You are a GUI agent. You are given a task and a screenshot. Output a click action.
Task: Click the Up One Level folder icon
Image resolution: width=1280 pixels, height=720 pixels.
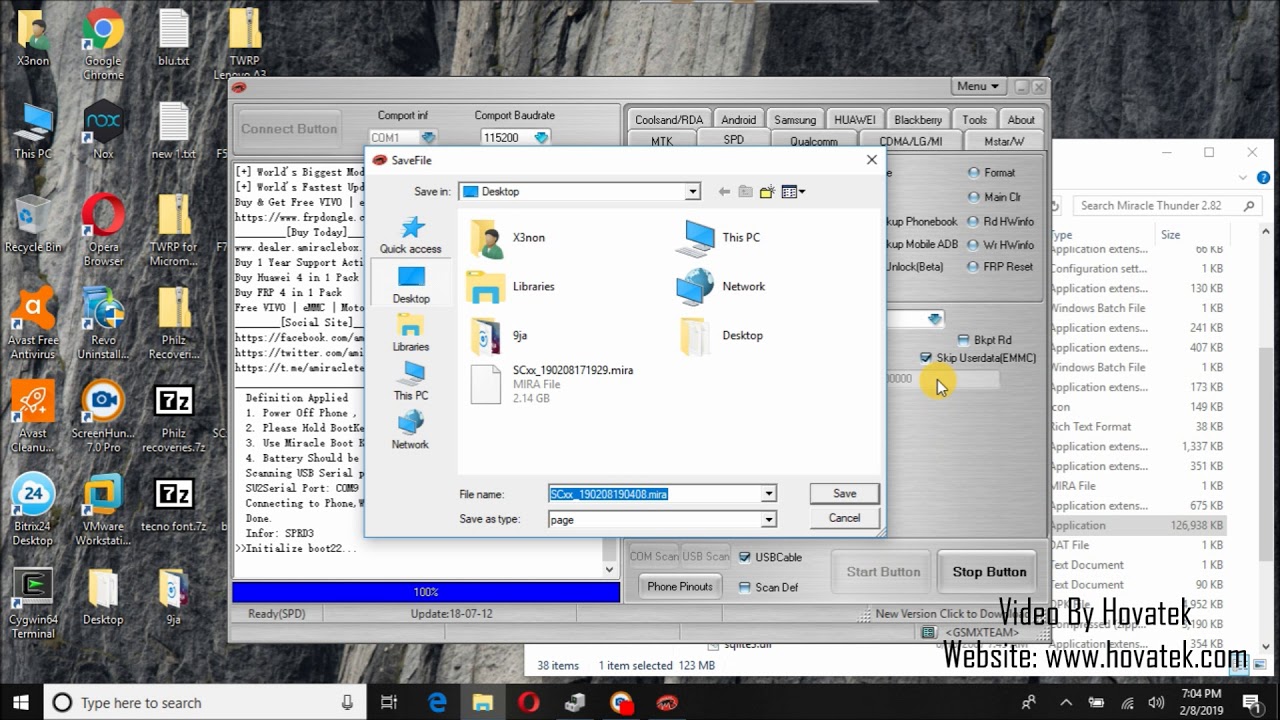745,192
